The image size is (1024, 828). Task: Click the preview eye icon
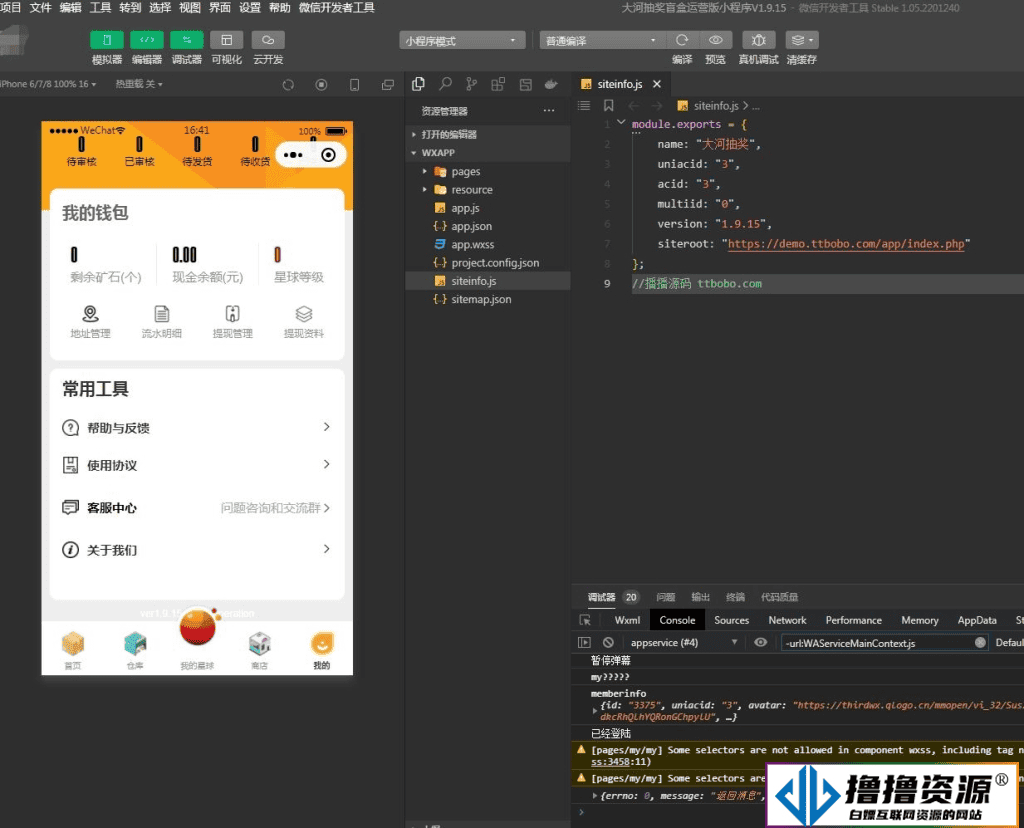(716, 40)
